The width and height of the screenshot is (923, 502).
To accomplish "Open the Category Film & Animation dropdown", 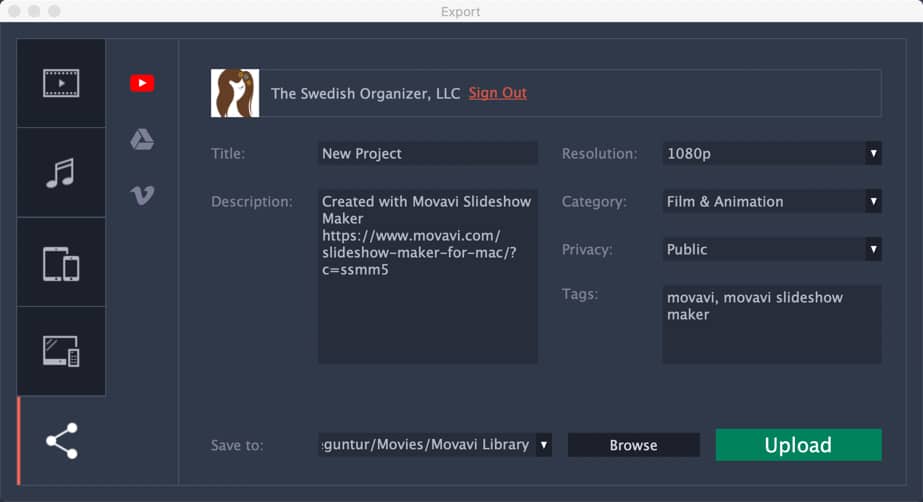I will [772, 201].
